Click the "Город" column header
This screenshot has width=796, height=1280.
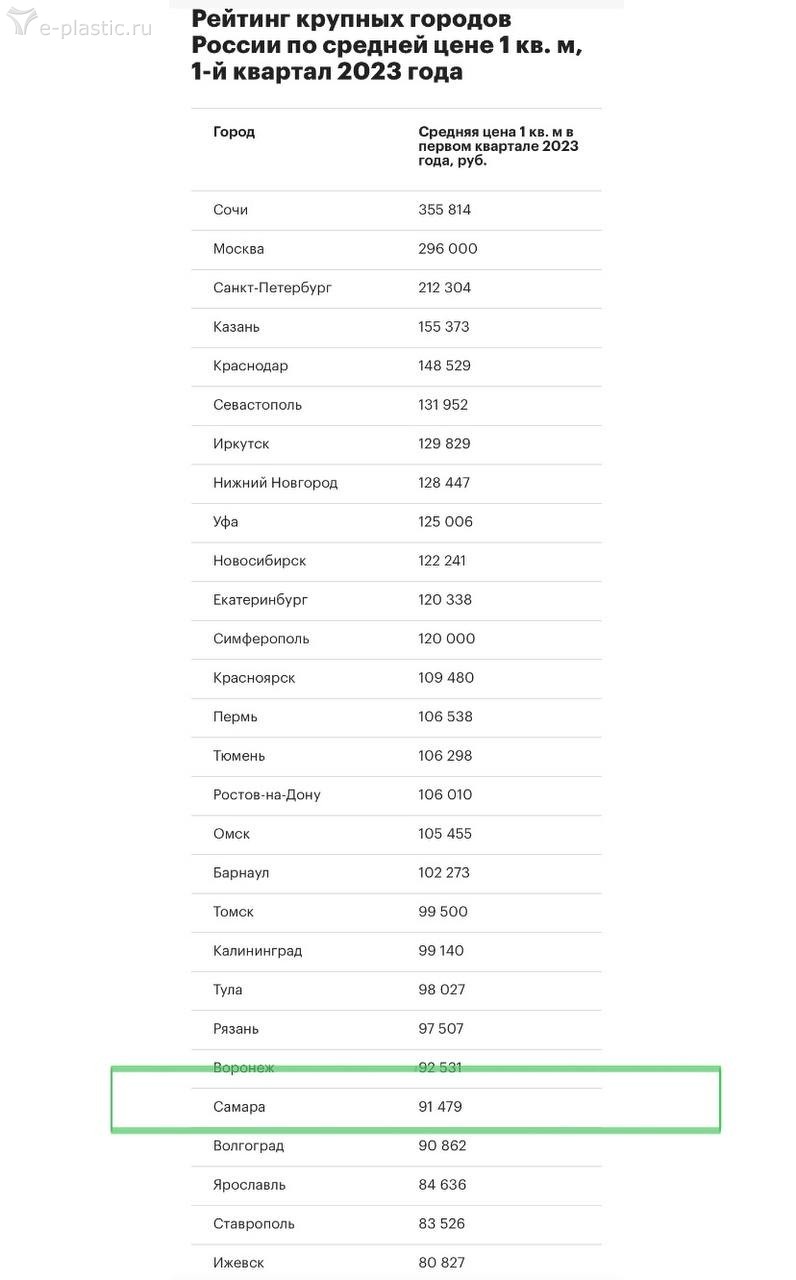(x=234, y=132)
